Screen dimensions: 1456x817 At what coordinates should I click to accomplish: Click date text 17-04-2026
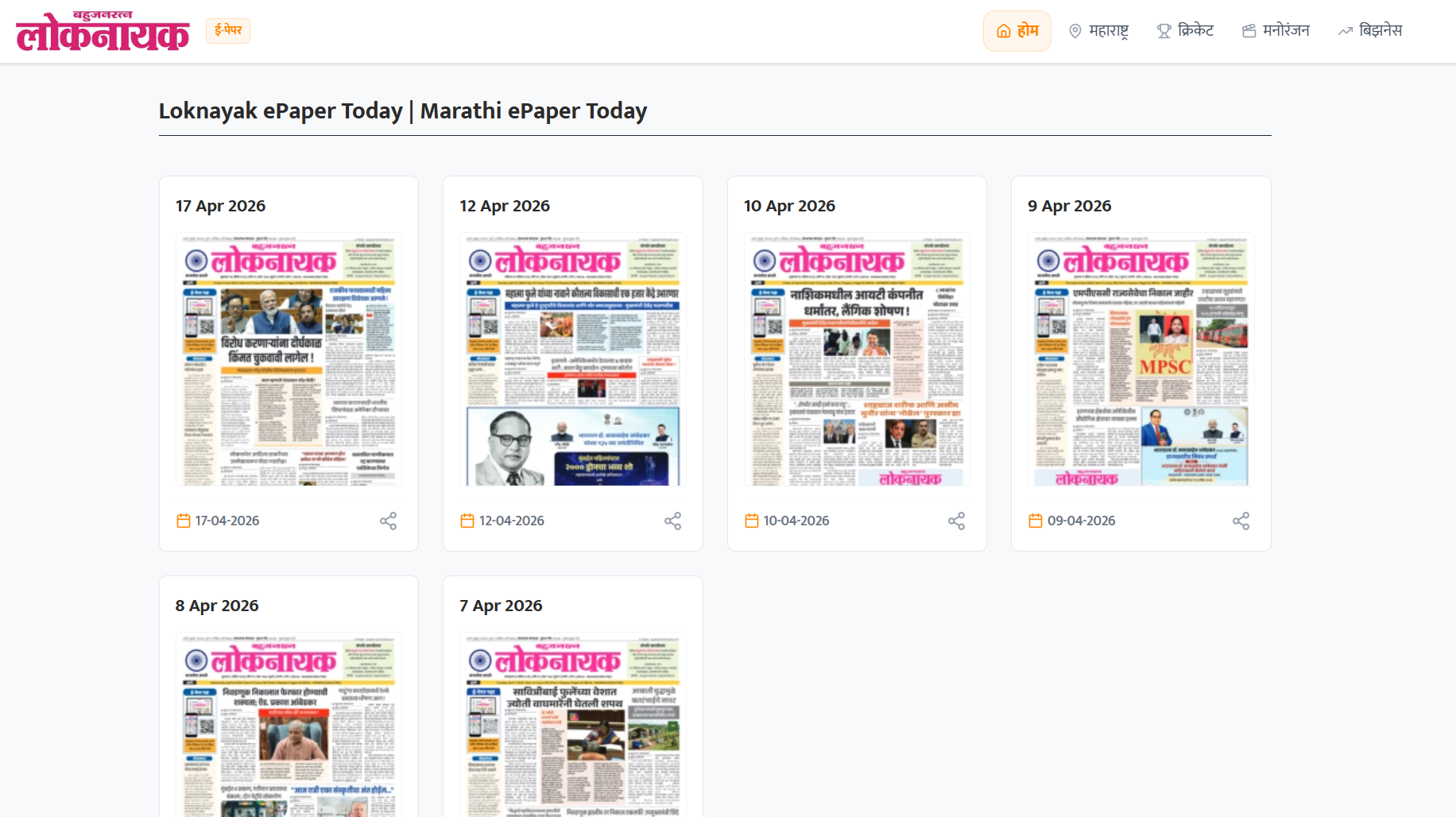[227, 521]
